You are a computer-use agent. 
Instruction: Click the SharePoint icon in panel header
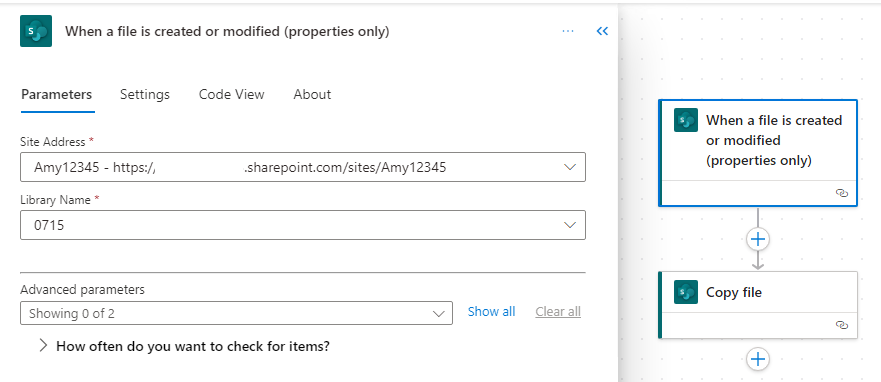(x=36, y=31)
